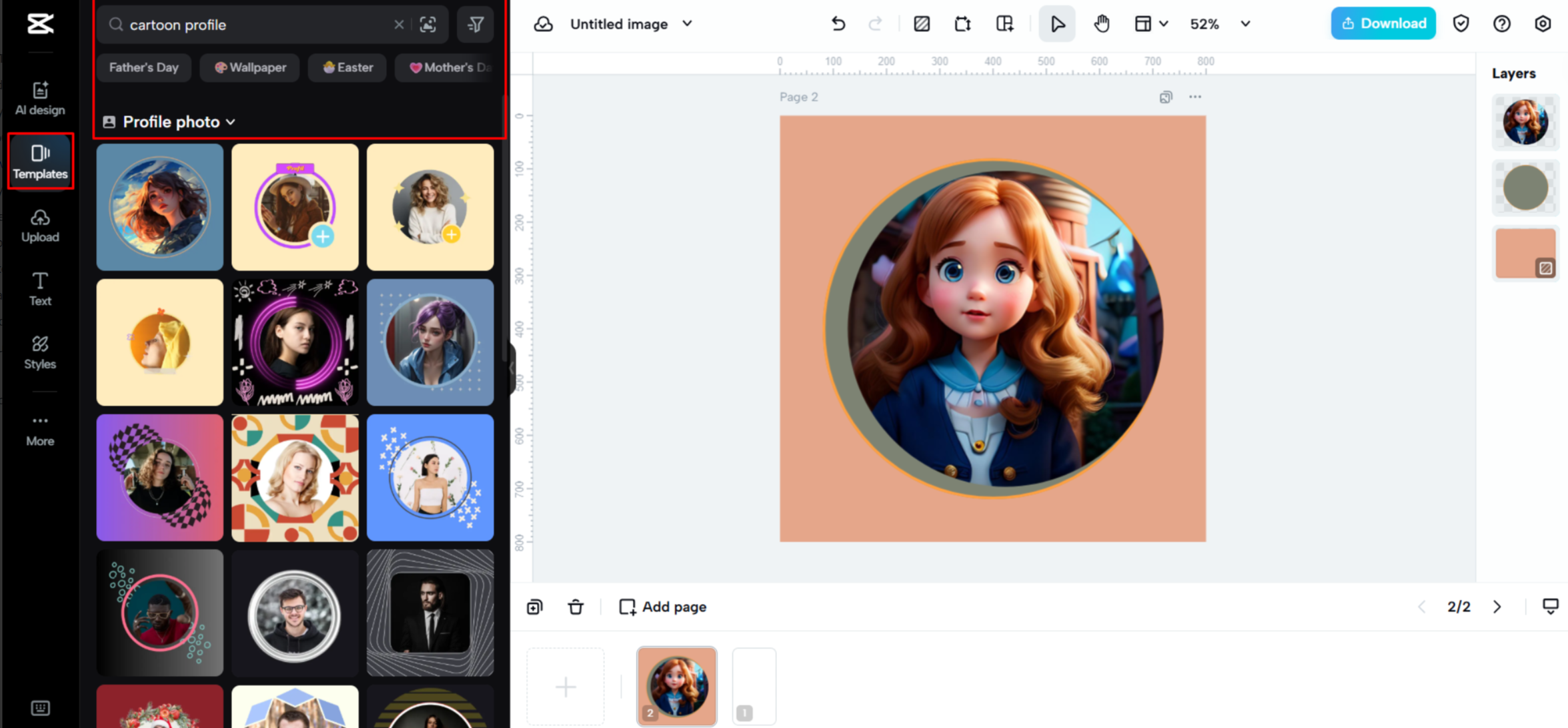The image size is (1568, 728).
Task: Redo the last action
Action: pos(875,24)
